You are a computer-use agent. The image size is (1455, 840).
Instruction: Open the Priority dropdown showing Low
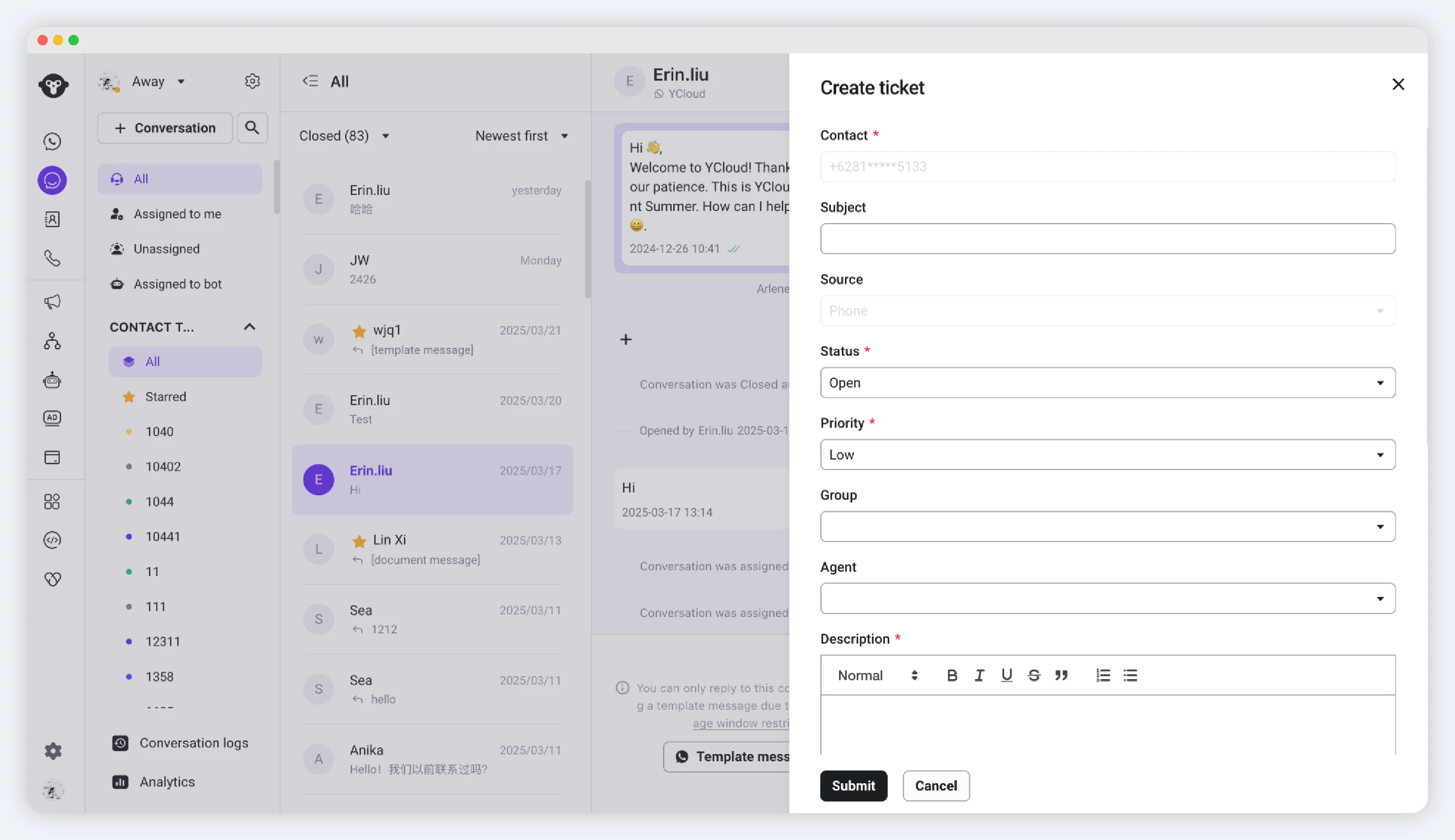[1107, 455]
